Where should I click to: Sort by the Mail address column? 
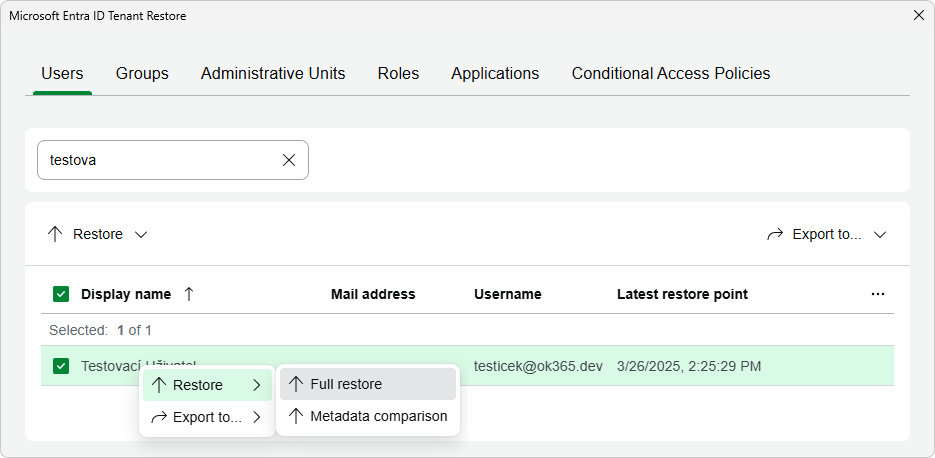(373, 294)
